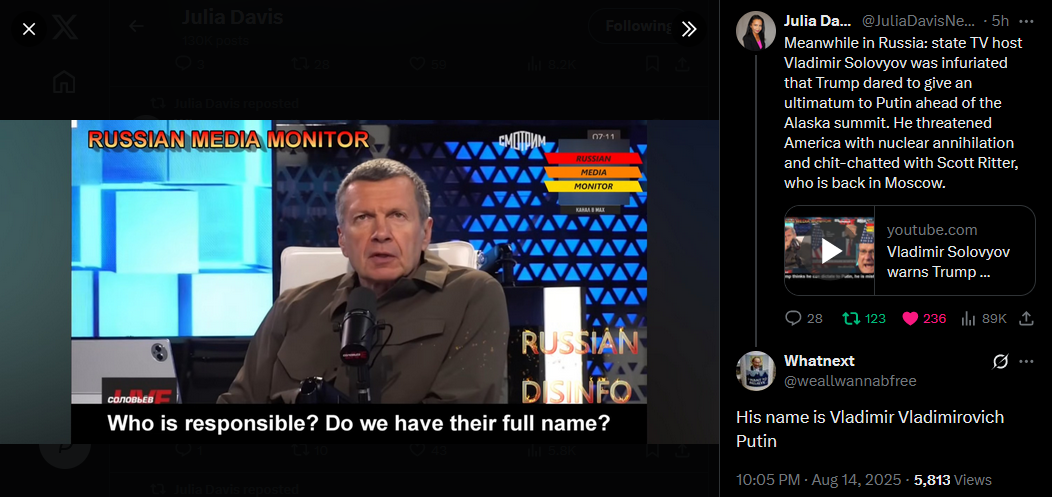1052x497 pixels.
Task: Play the YouTube video thumbnail preview
Action: coord(831,250)
